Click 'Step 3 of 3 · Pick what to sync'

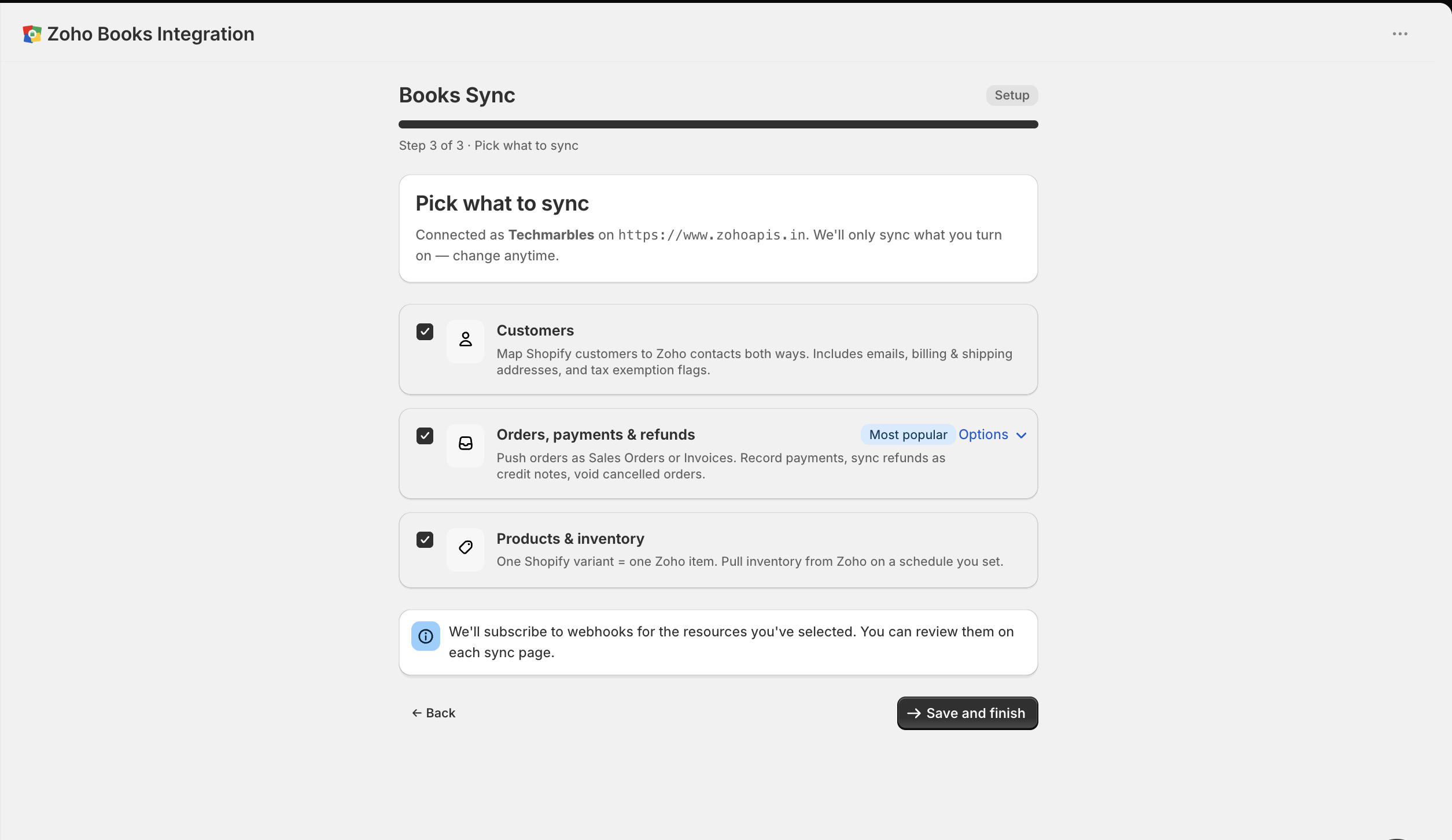point(489,146)
